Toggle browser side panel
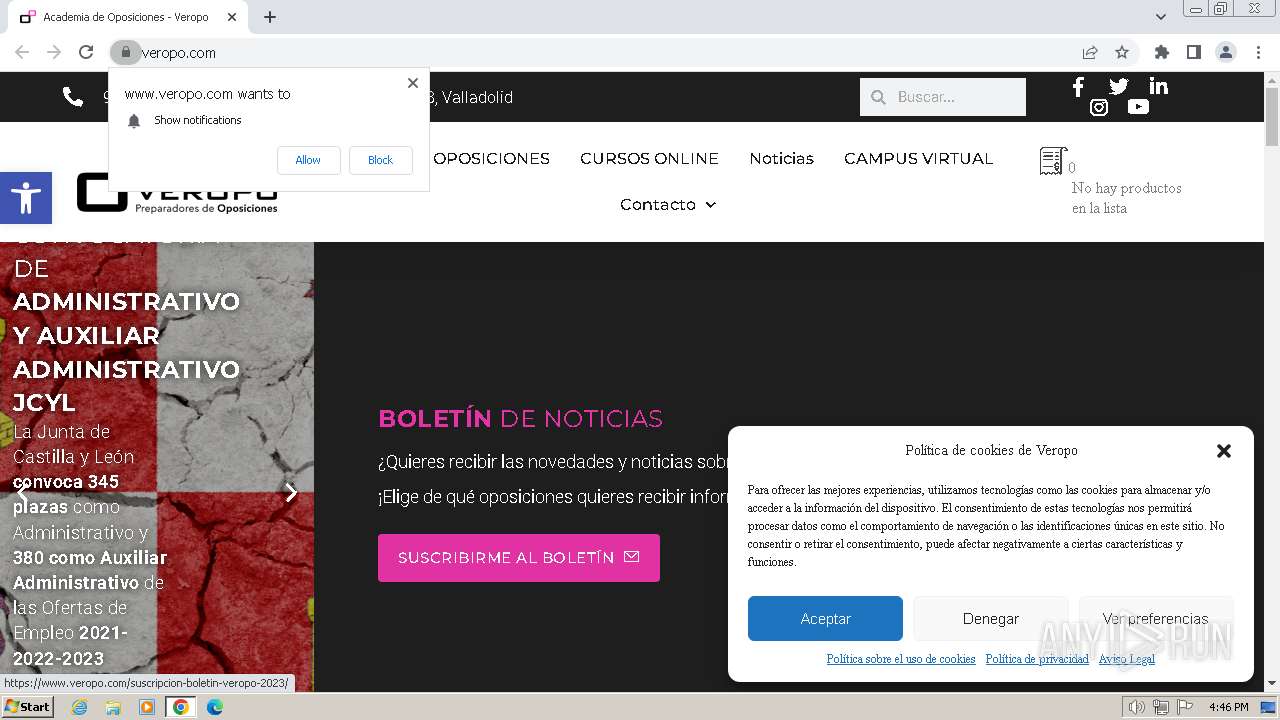 pos(1193,52)
